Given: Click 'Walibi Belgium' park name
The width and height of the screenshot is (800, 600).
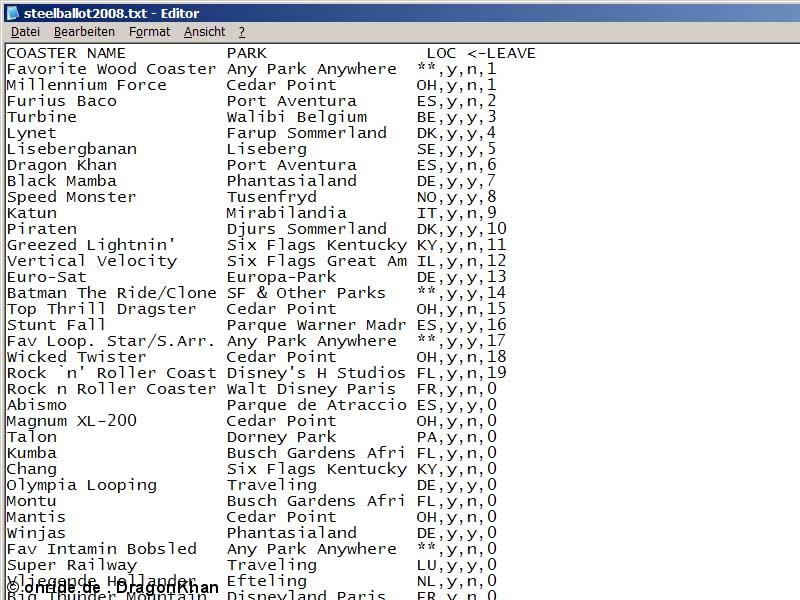Looking at the screenshot, I should (297, 117).
